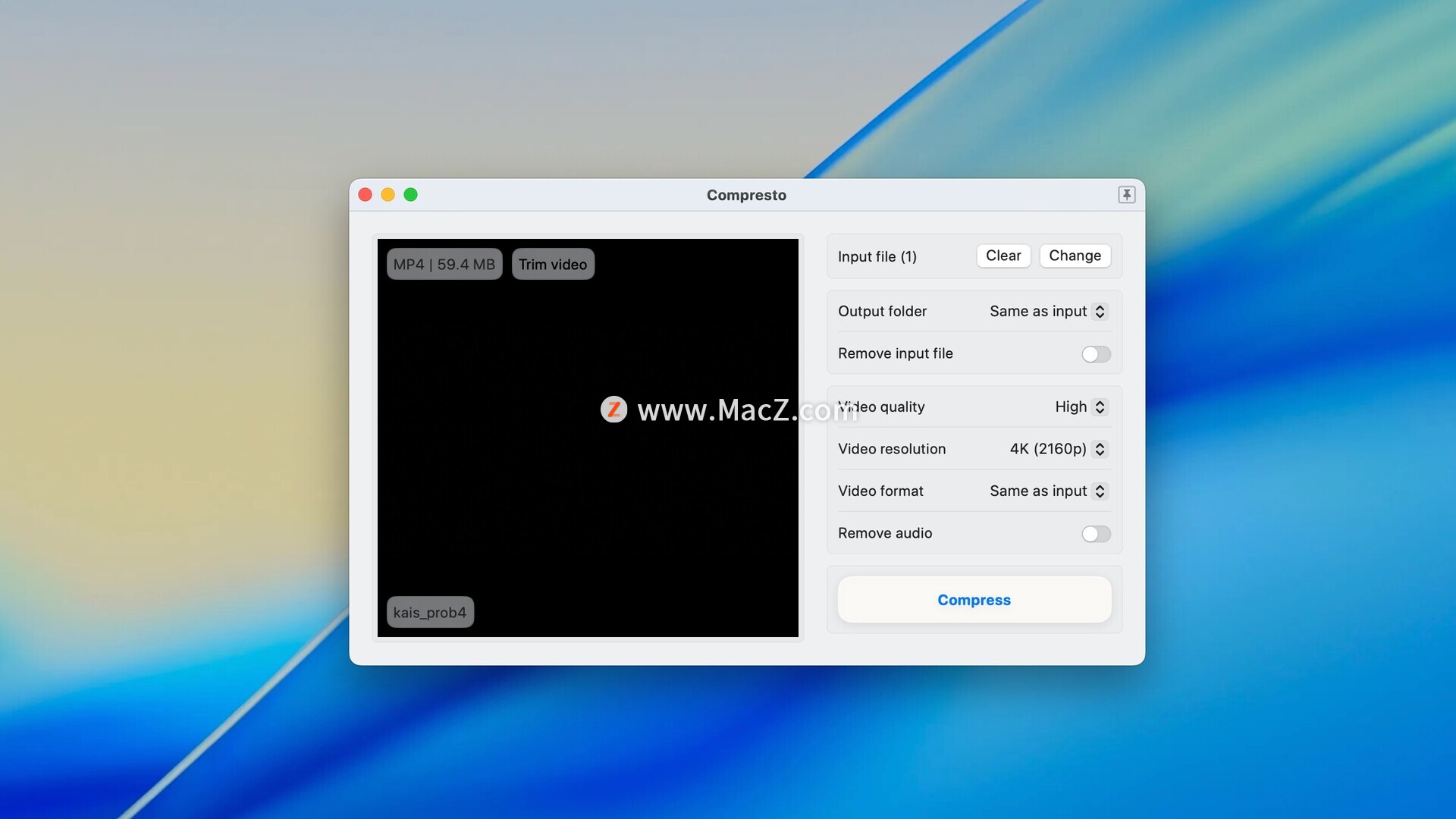Click the MP4 | 59.4 MB badge

pyautogui.click(x=444, y=265)
